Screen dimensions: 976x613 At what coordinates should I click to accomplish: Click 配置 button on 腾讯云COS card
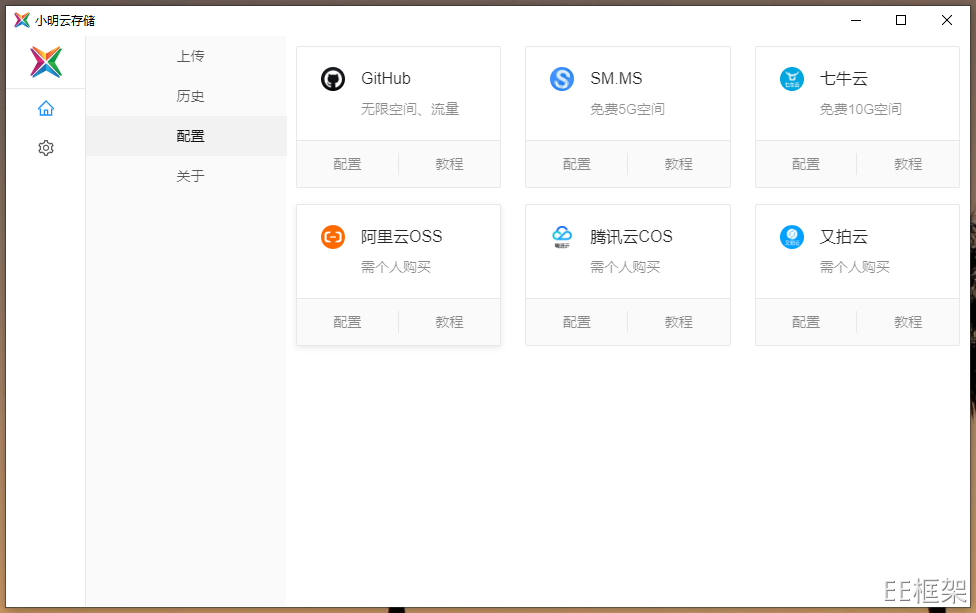[576, 322]
